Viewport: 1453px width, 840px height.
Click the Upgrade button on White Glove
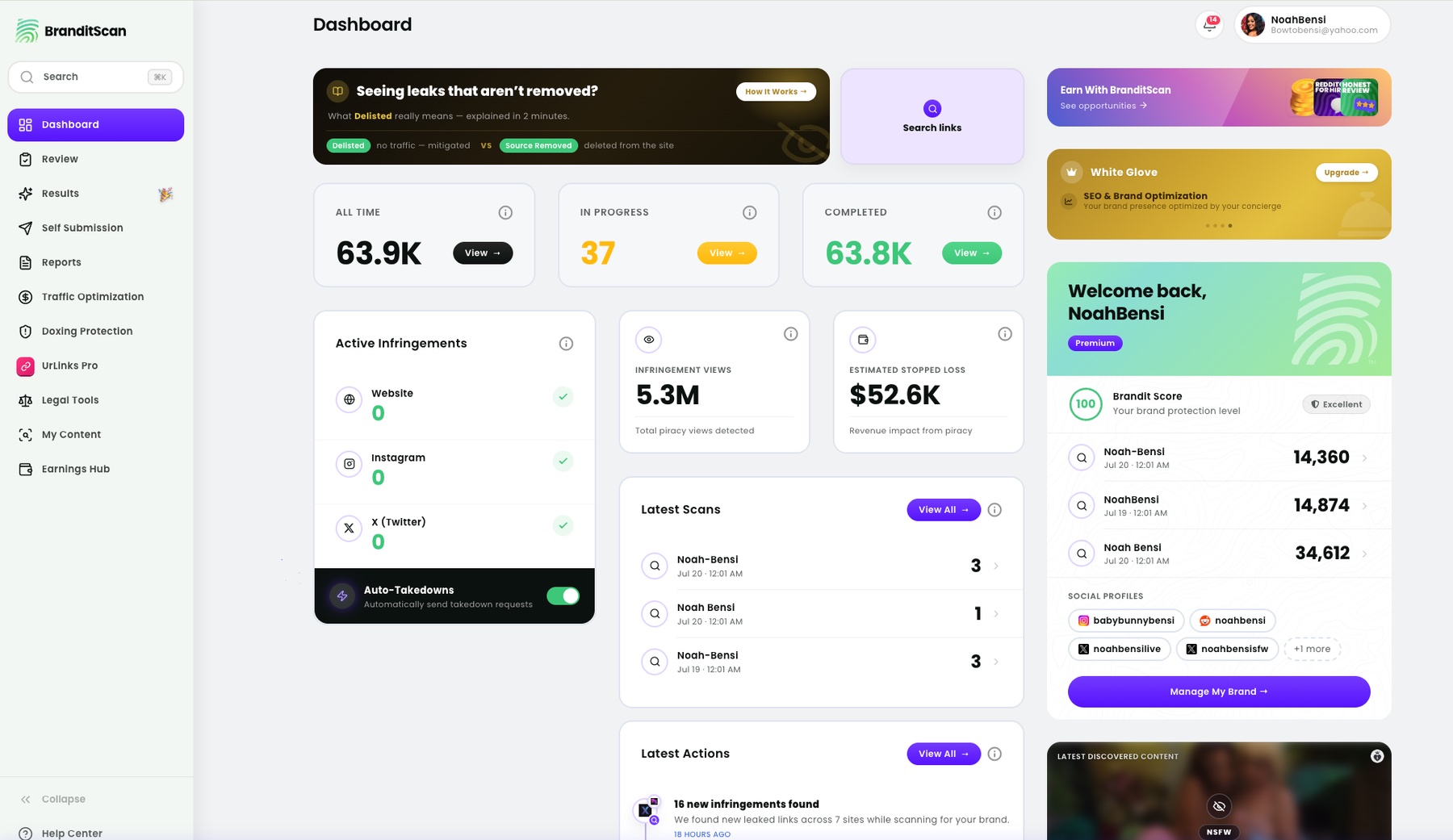pyautogui.click(x=1346, y=173)
